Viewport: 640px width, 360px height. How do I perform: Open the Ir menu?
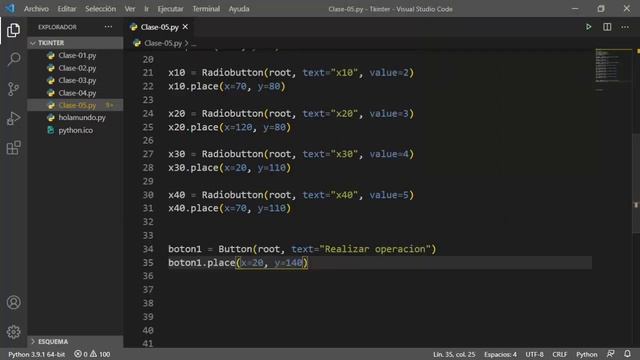pos(146,9)
